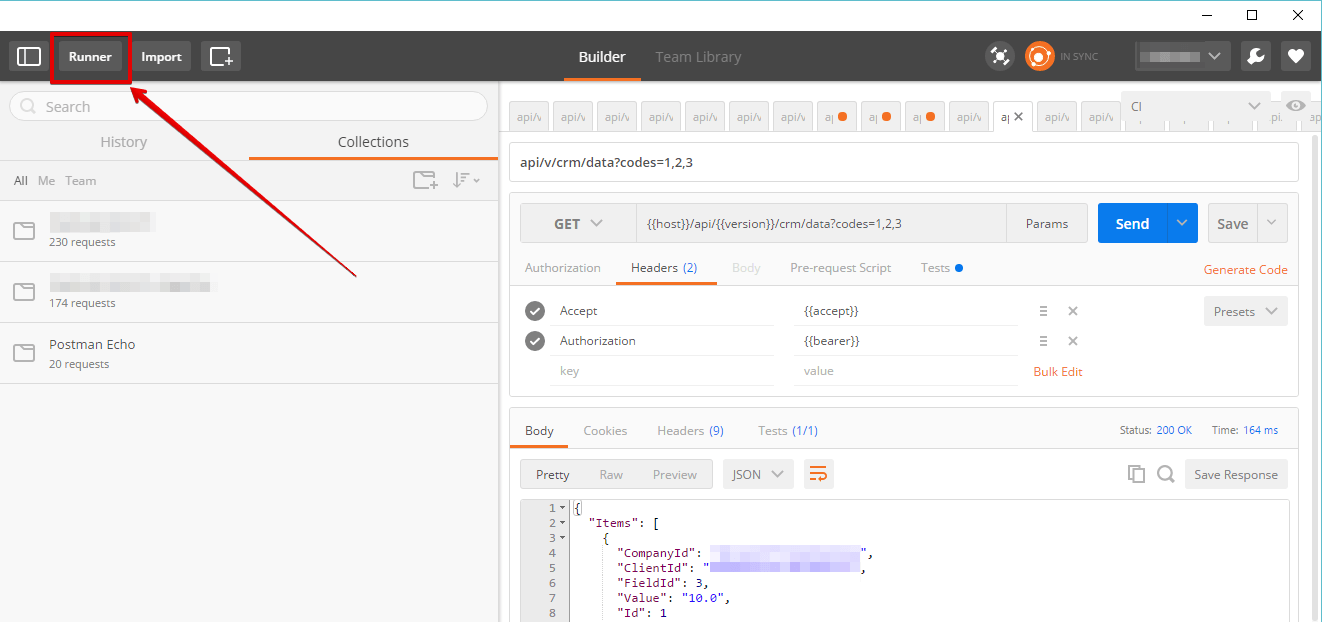1322x622 pixels.
Task: Copy response body to clipboard
Action: pyautogui.click(x=1136, y=474)
